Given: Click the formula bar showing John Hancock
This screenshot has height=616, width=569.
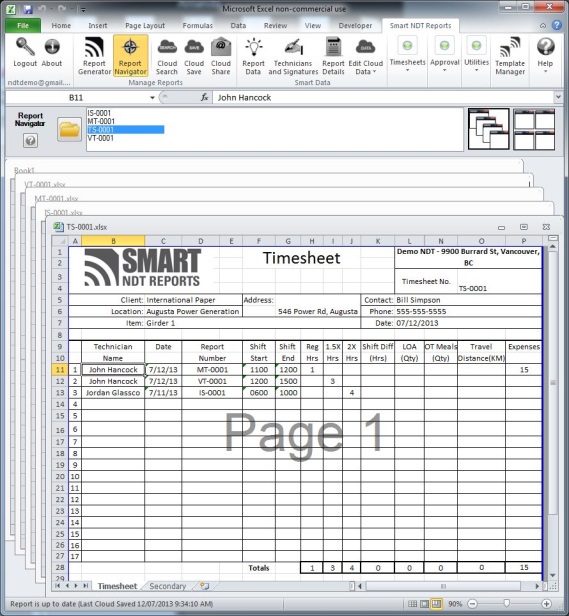Looking at the screenshot, I should pyautogui.click(x=383, y=97).
